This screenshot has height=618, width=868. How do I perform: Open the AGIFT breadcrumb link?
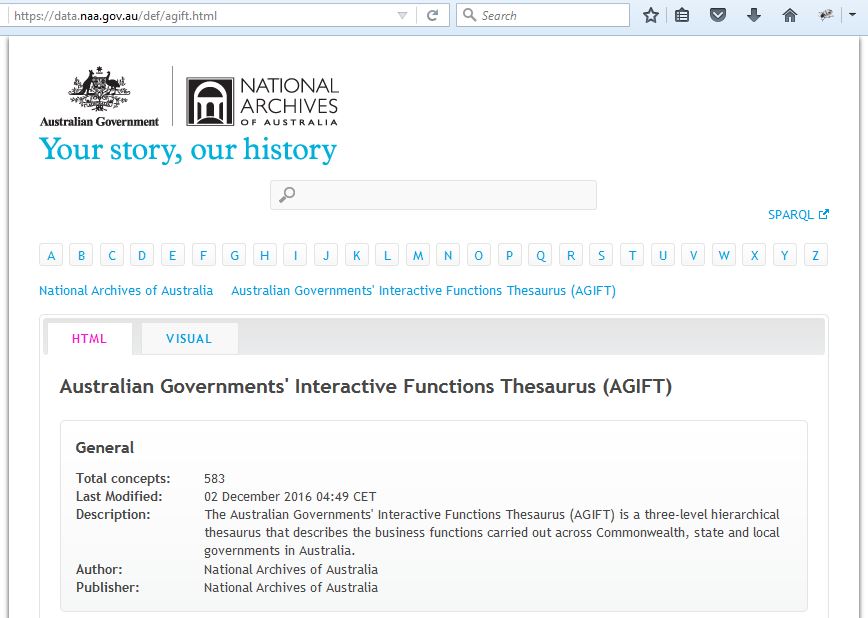click(423, 291)
